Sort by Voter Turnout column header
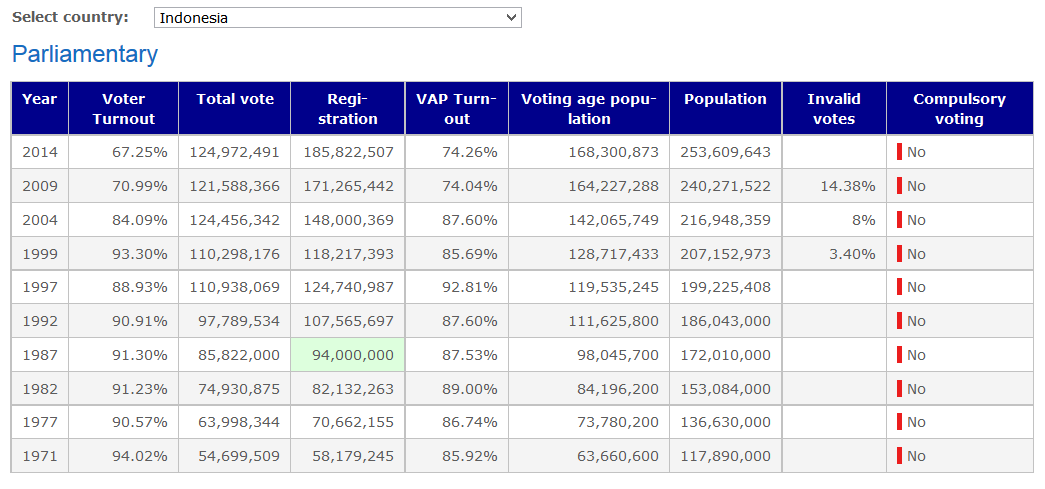The width and height of the screenshot is (1045, 489). (124, 108)
